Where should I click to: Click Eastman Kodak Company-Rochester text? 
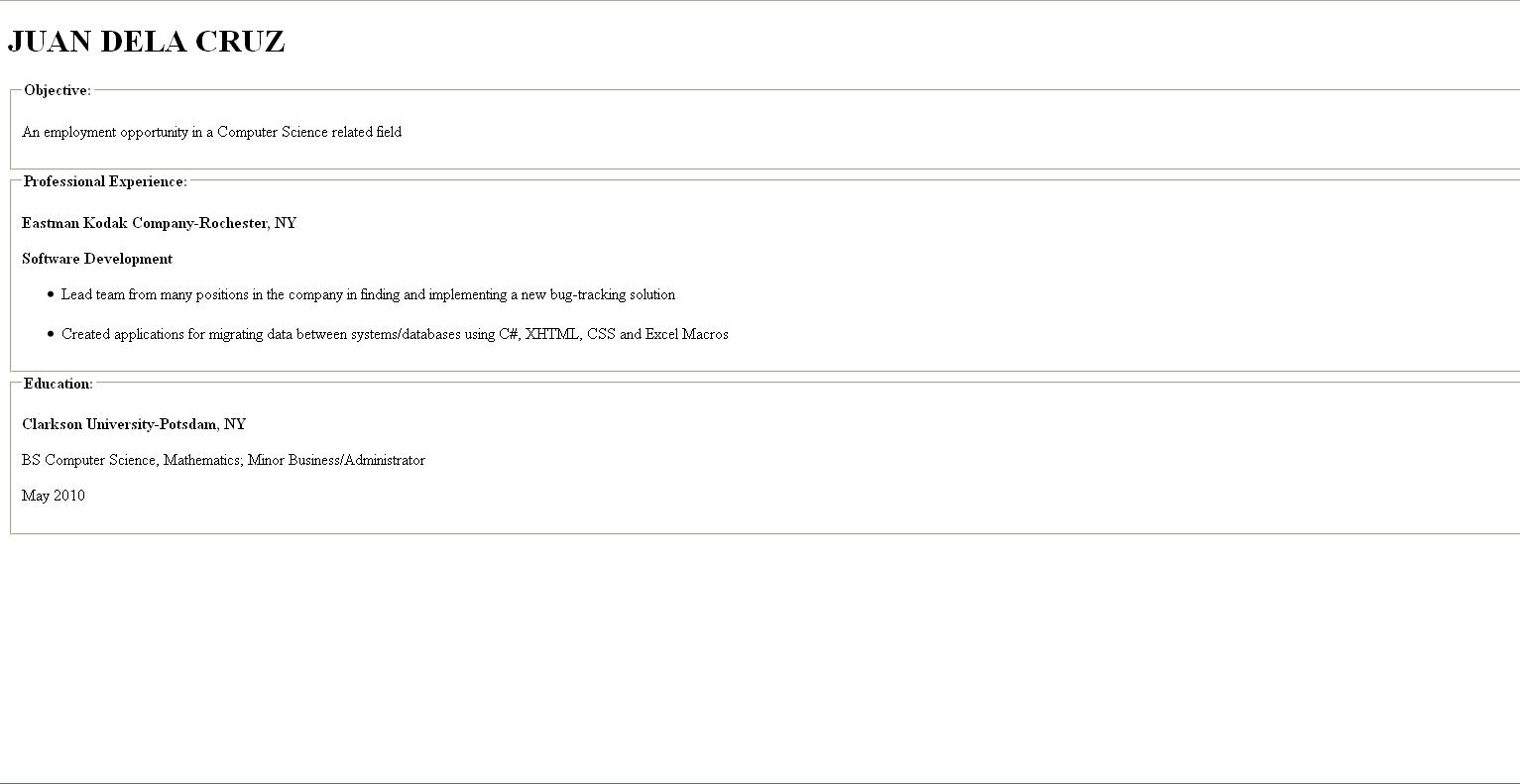145,223
